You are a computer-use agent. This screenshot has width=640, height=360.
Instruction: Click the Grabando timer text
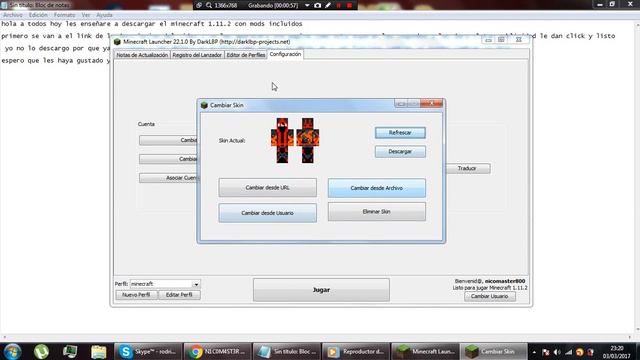(273, 5)
